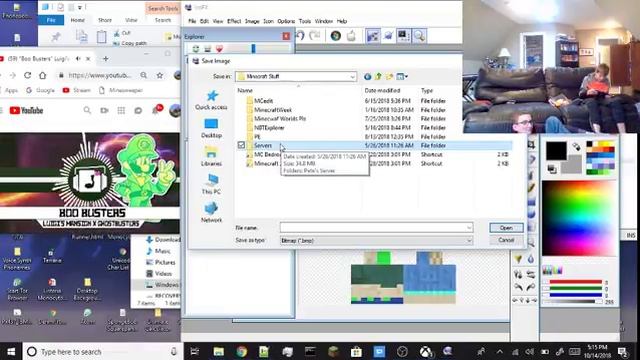The width and height of the screenshot is (640, 360).
Task: Click YouTube notifications bell icon
Action: (x=156, y=110)
